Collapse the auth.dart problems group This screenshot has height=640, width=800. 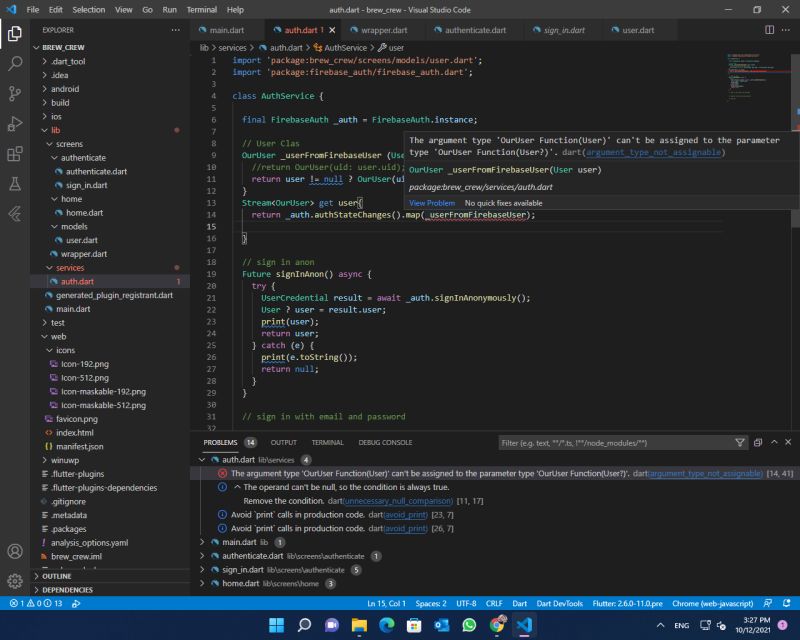tap(200, 460)
